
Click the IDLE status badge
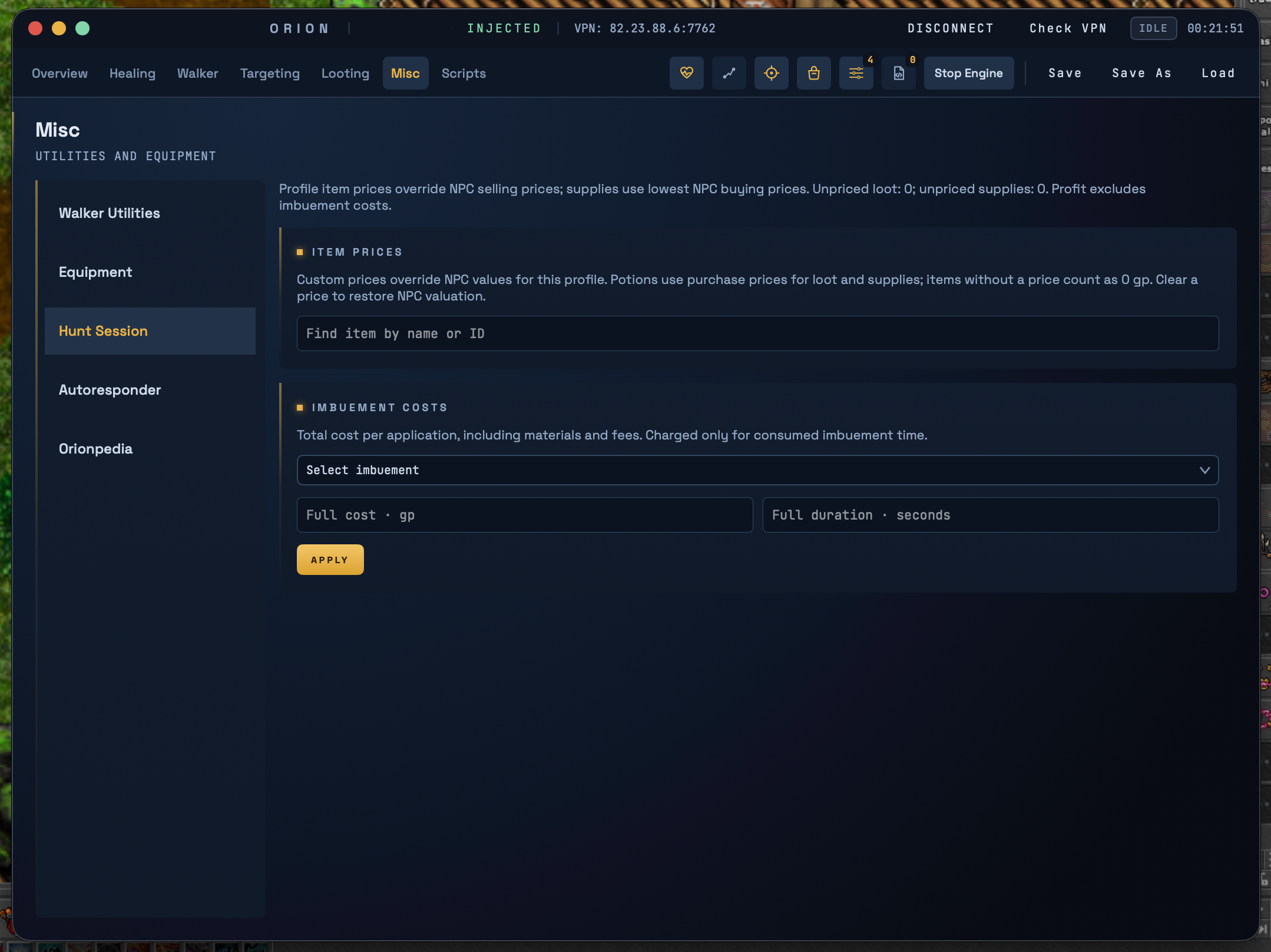(x=1153, y=28)
